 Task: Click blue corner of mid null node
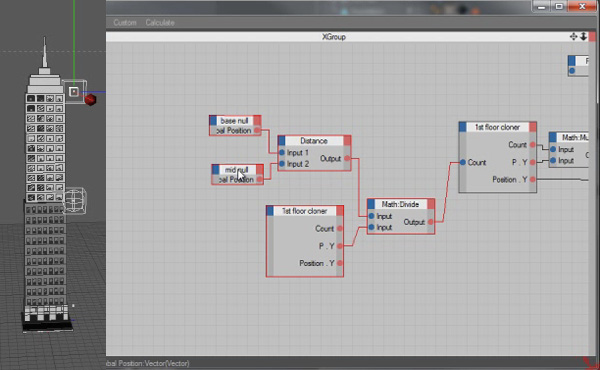click(x=215, y=170)
